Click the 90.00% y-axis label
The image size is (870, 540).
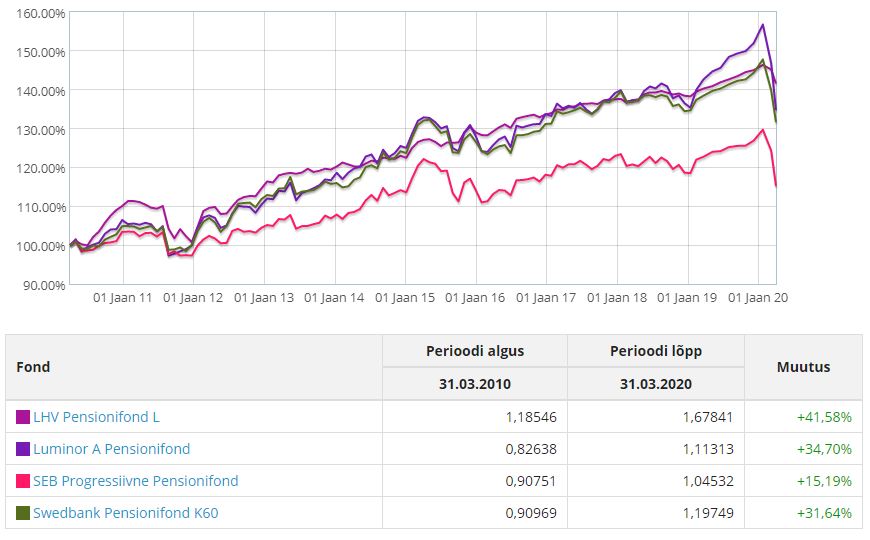(x=44, y=285)
